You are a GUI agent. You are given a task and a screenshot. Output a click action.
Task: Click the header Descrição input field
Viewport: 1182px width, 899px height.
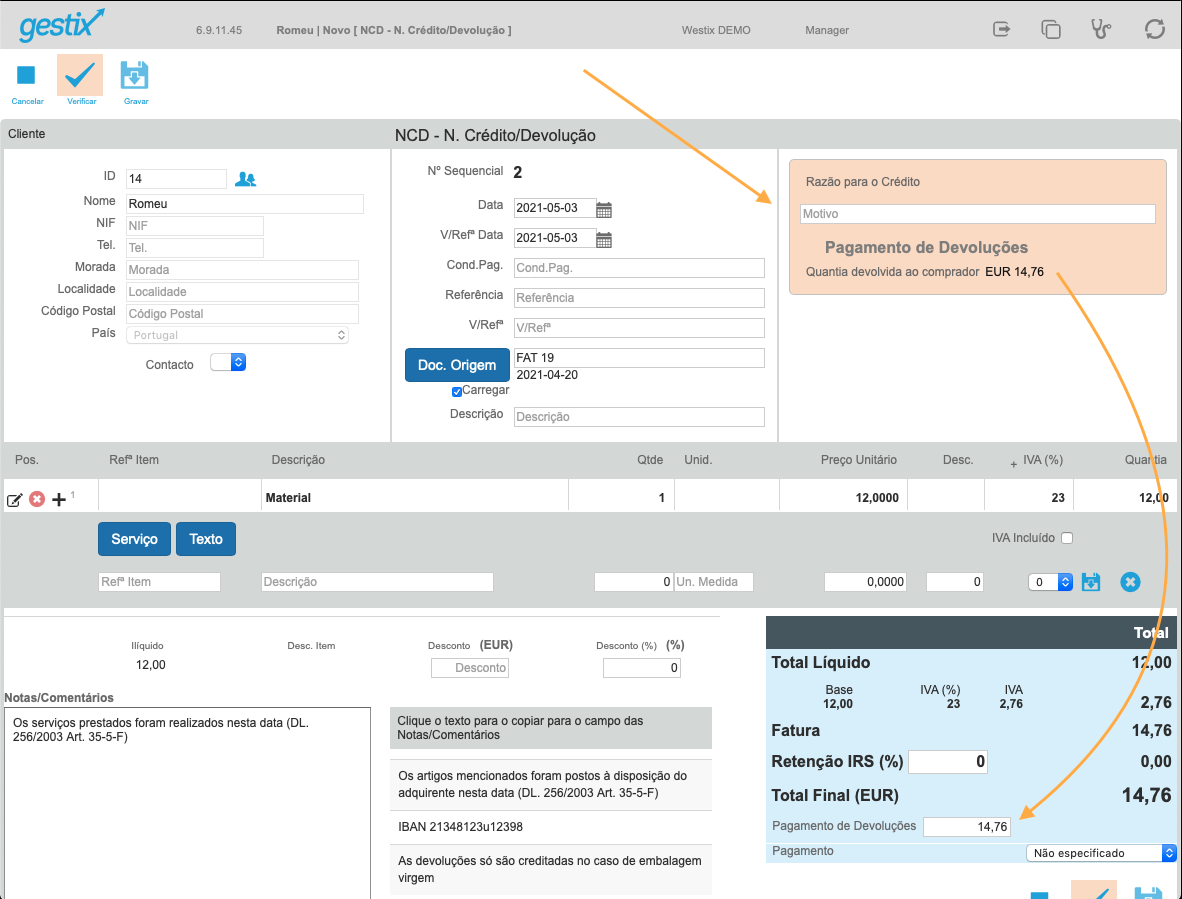point(639,417)
